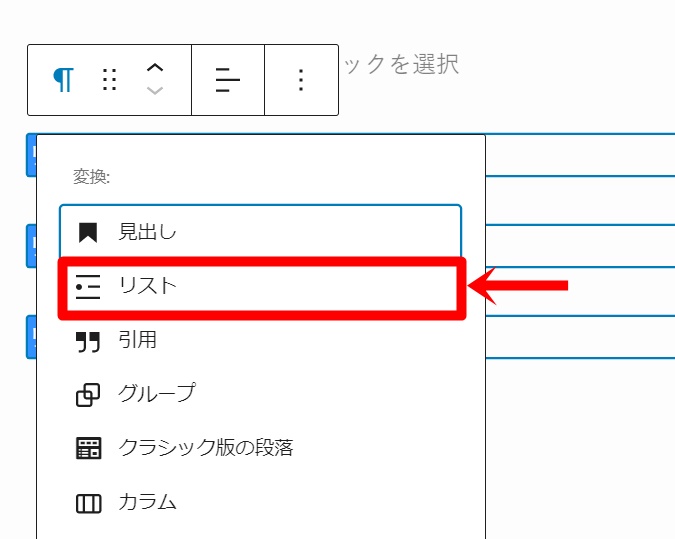Open the three-dot block options menu
Viewport: 675px width, 539px height.
(301, 80)
